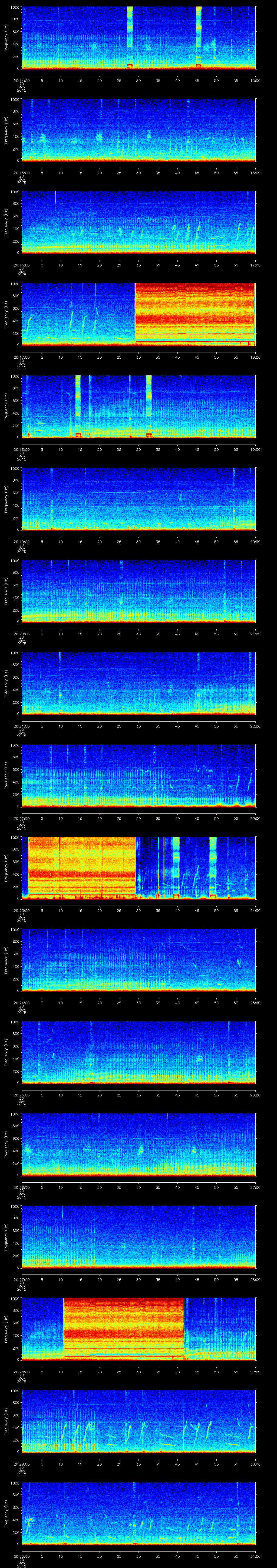The image size is (277, 1568).
Task: Select the 20:22:00 time label
Action: (x=21, y=818)
